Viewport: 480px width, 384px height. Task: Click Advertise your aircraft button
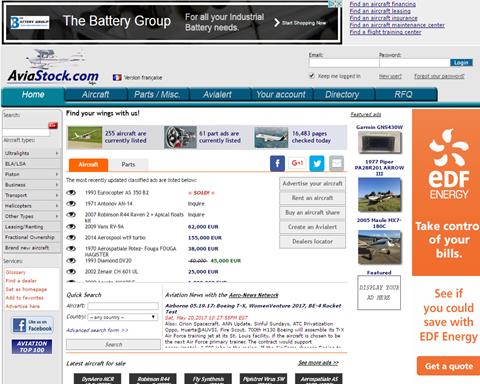[312, 184]
